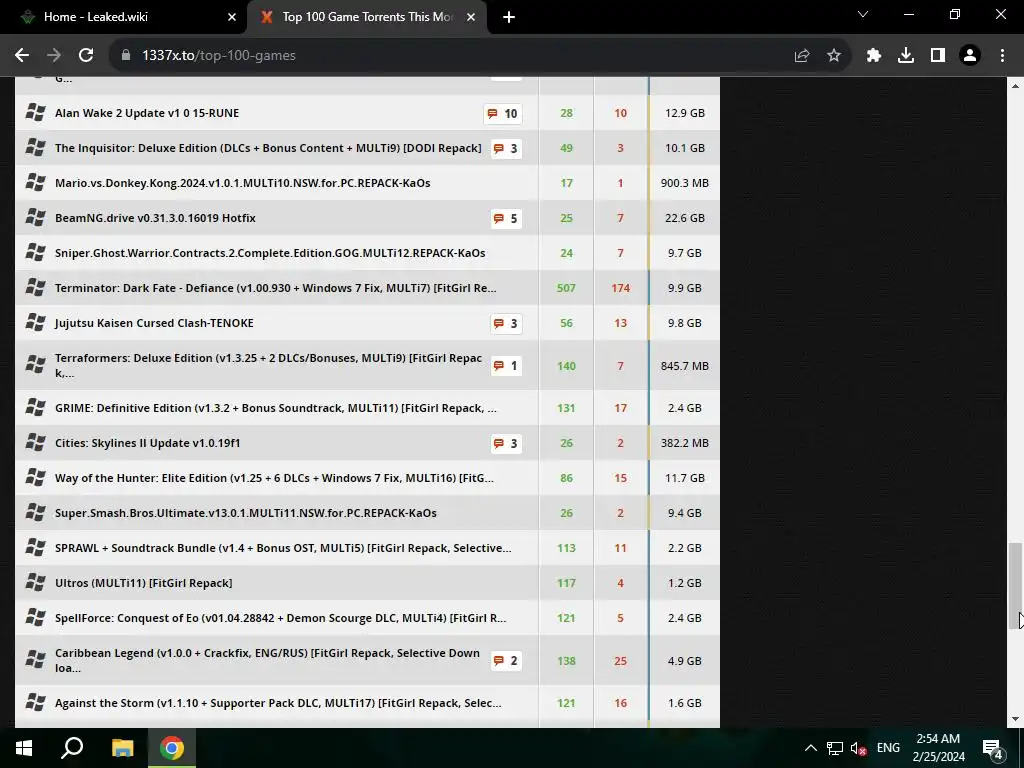
Task: Click Windows icon beside Mario.vs.Donkey.Kong torrent
Action: [x=35, y=182]
